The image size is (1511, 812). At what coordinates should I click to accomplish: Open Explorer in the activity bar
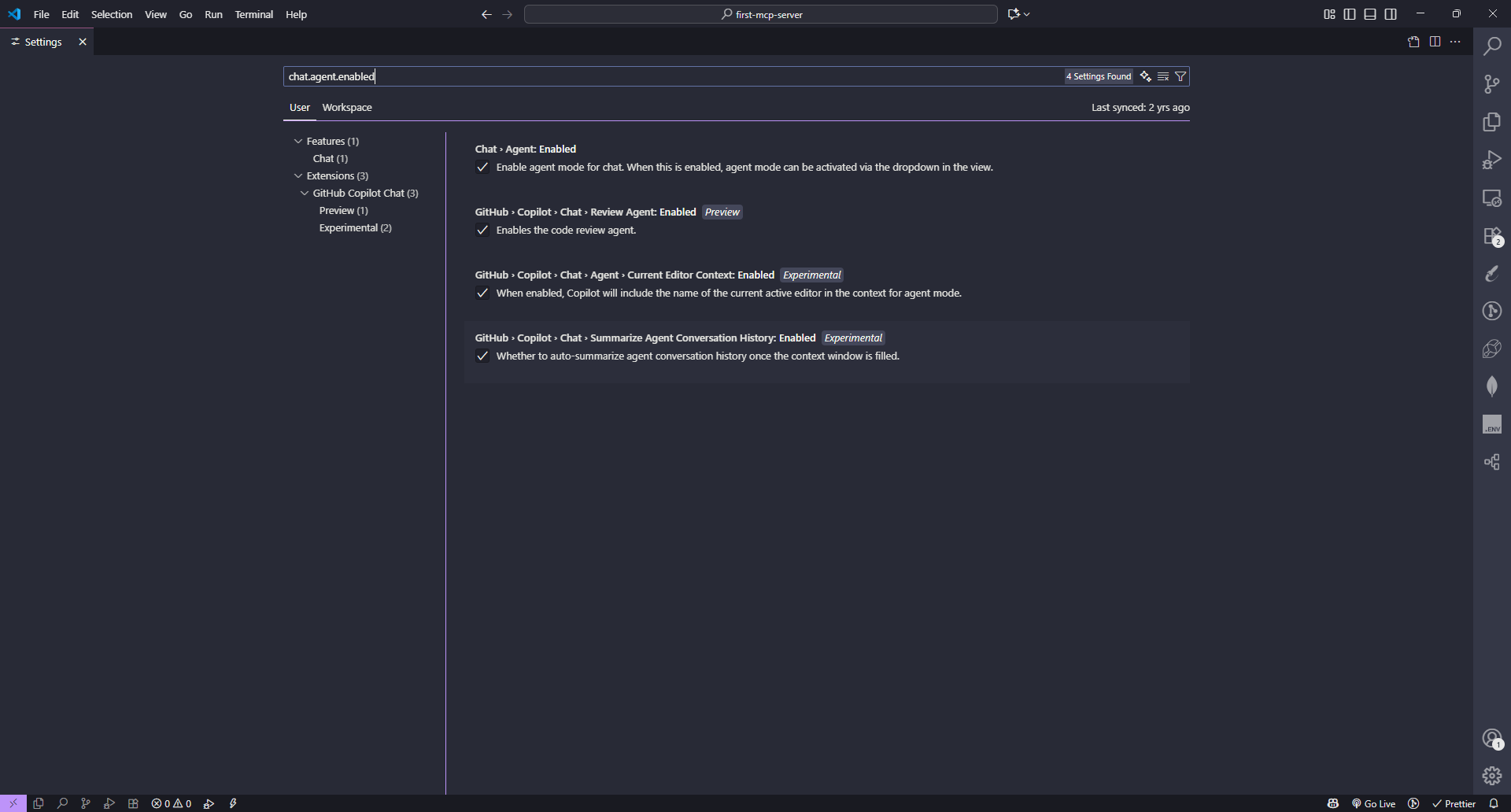[1492, 121]
